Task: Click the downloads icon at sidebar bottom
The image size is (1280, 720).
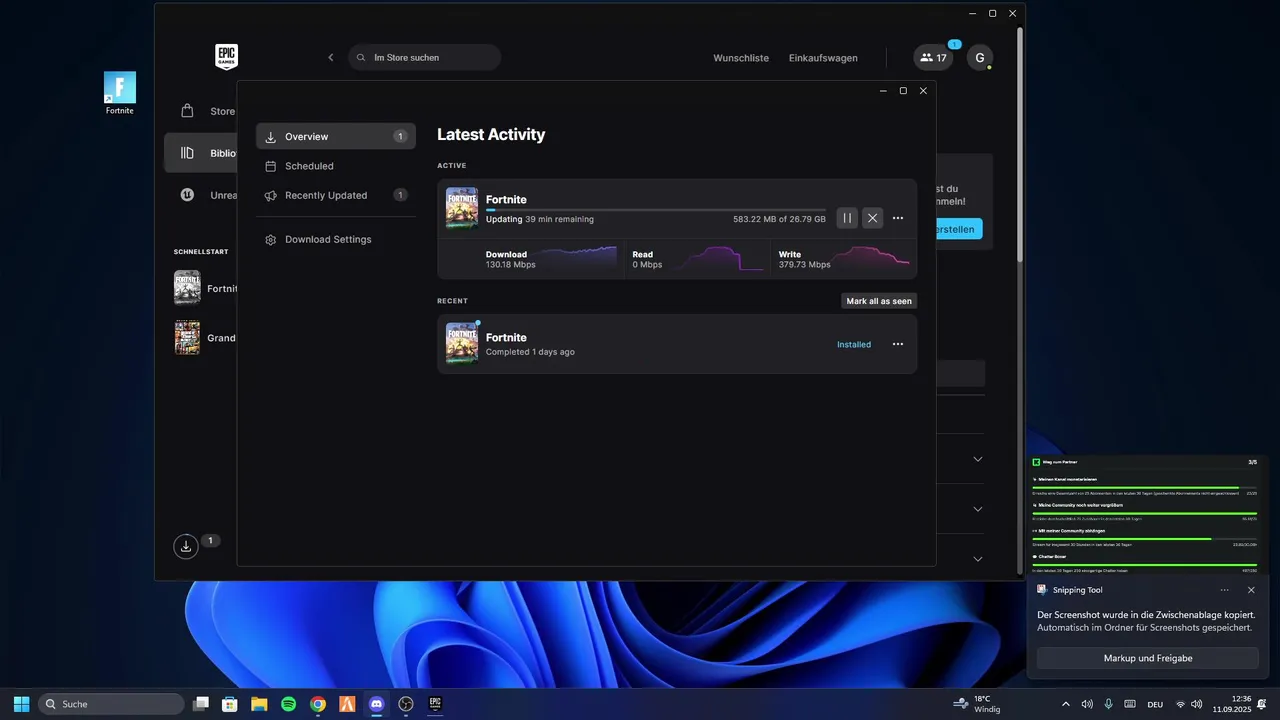Action: point(186,546)
